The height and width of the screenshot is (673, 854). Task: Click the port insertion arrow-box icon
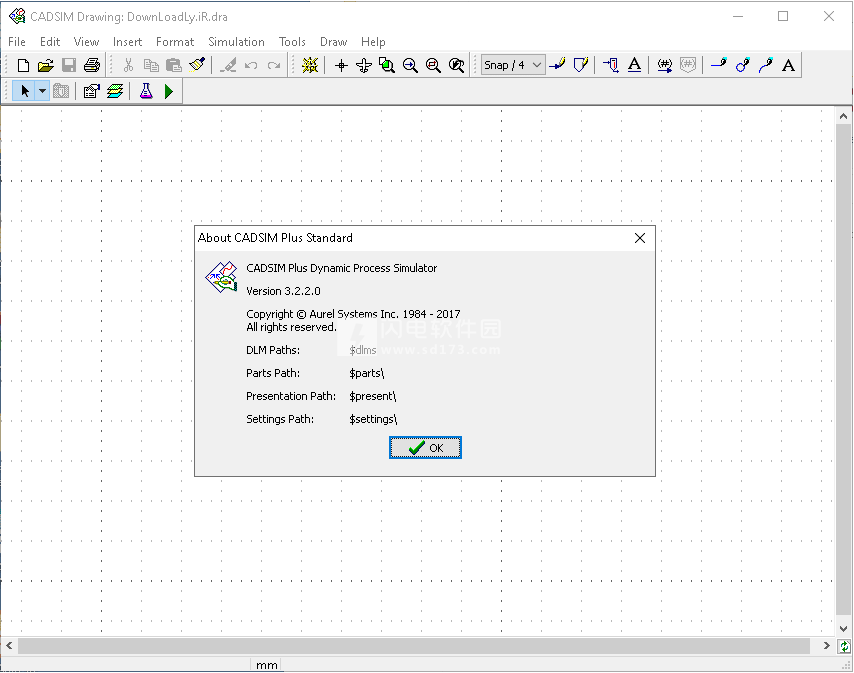click(611, 65)
